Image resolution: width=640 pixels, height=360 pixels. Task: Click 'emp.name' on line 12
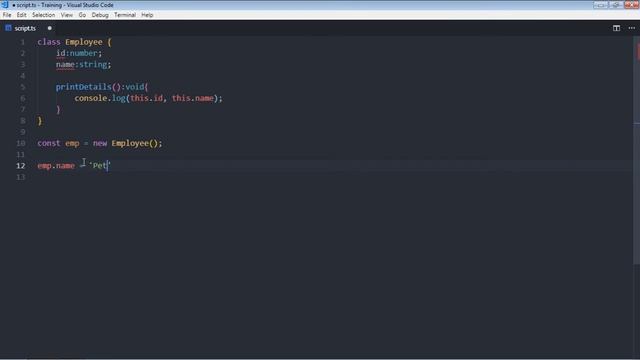pyautogui.click(x=56, y=166)
